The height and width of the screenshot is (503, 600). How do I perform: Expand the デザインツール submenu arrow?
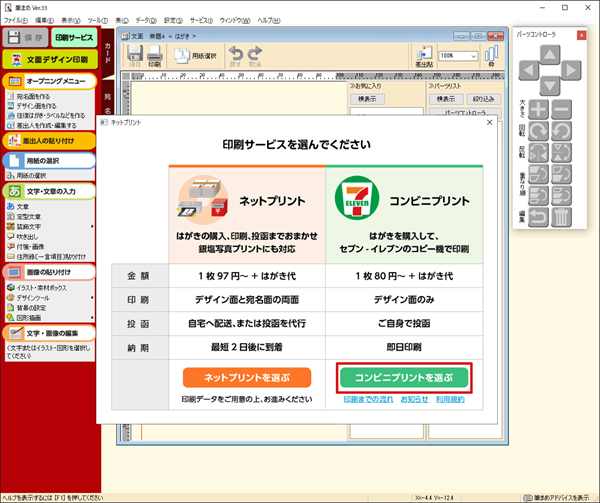[x=92, y=297]
